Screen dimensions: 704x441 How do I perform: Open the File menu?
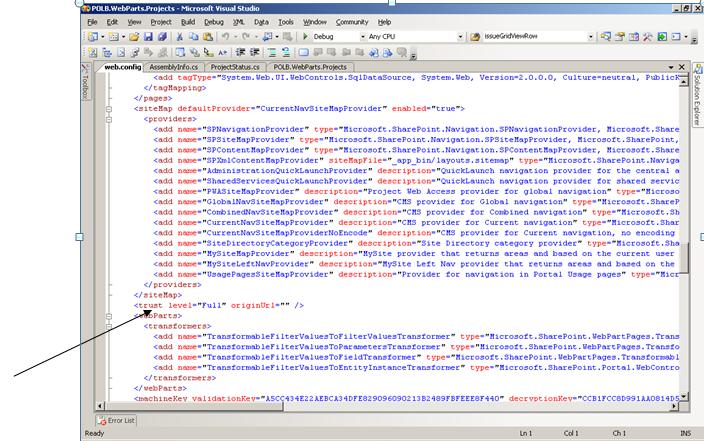click(x=92, y=22)
